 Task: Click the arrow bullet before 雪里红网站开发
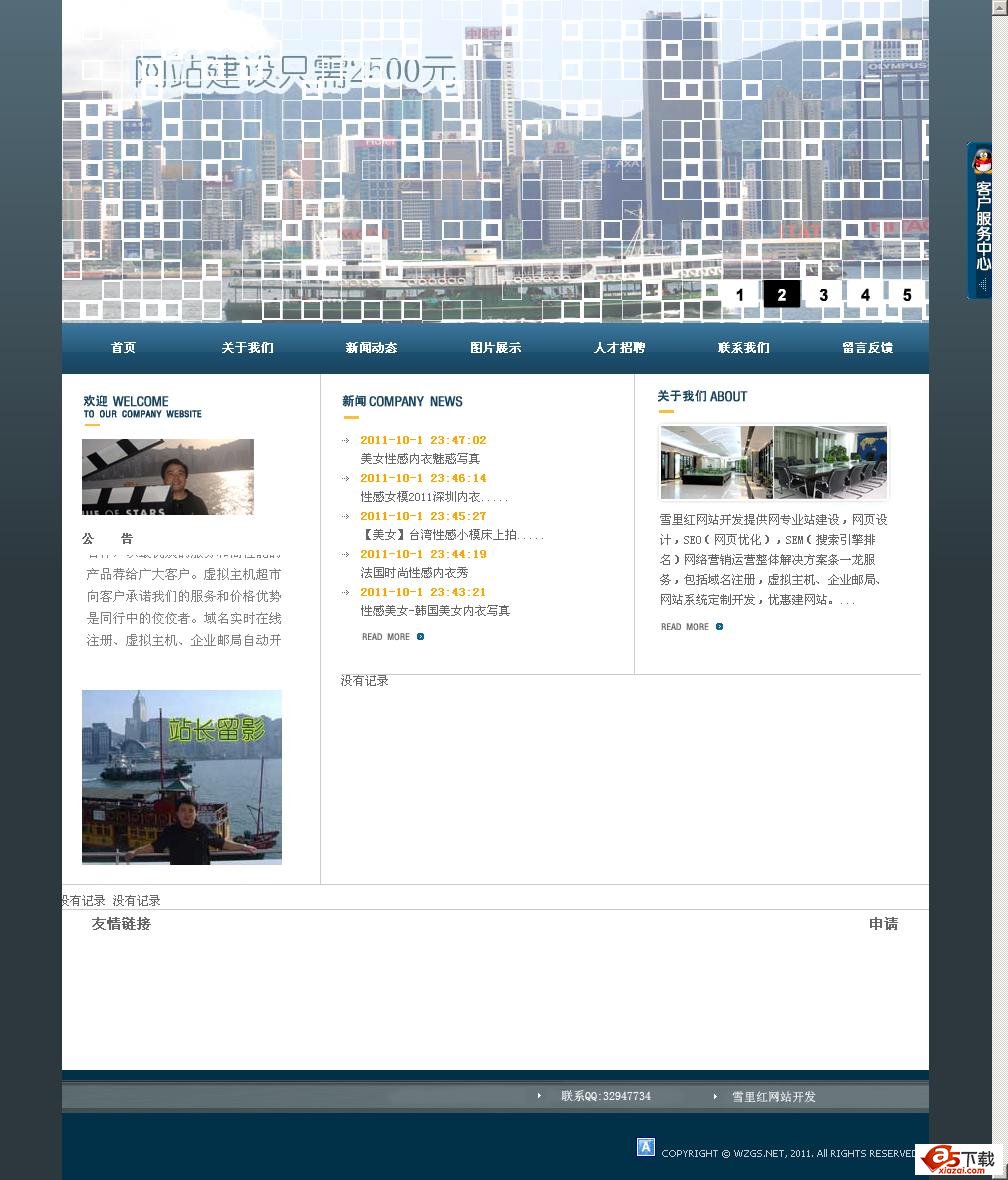pyautogui.click(x=715, y=1096)
